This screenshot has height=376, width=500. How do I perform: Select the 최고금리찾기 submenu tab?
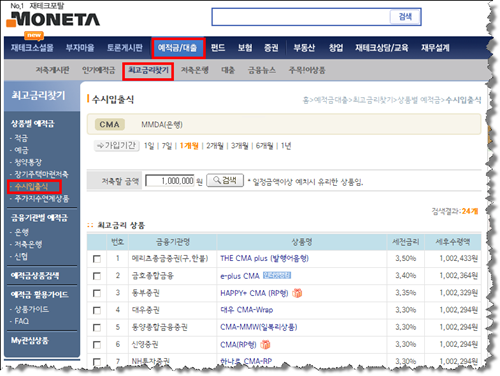[x=148, y=71]
